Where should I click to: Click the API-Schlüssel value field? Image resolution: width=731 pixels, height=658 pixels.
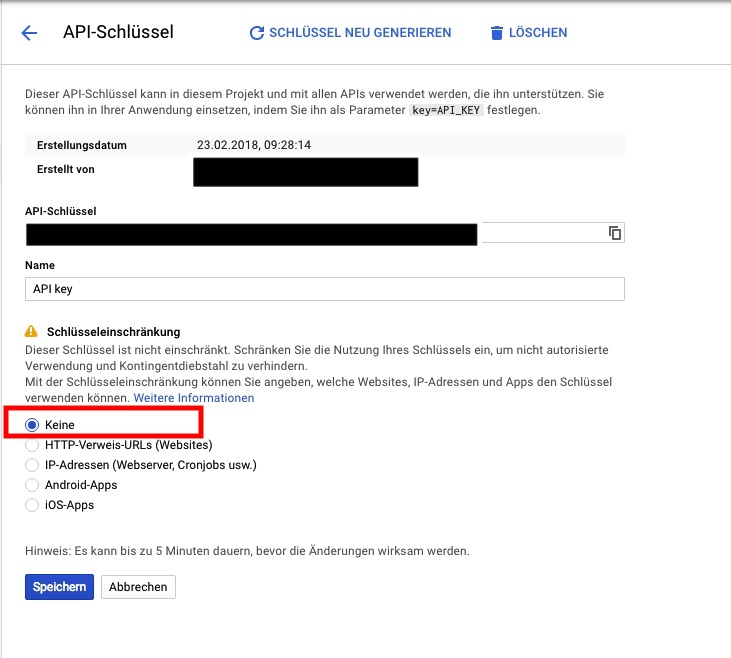(324, 233)
